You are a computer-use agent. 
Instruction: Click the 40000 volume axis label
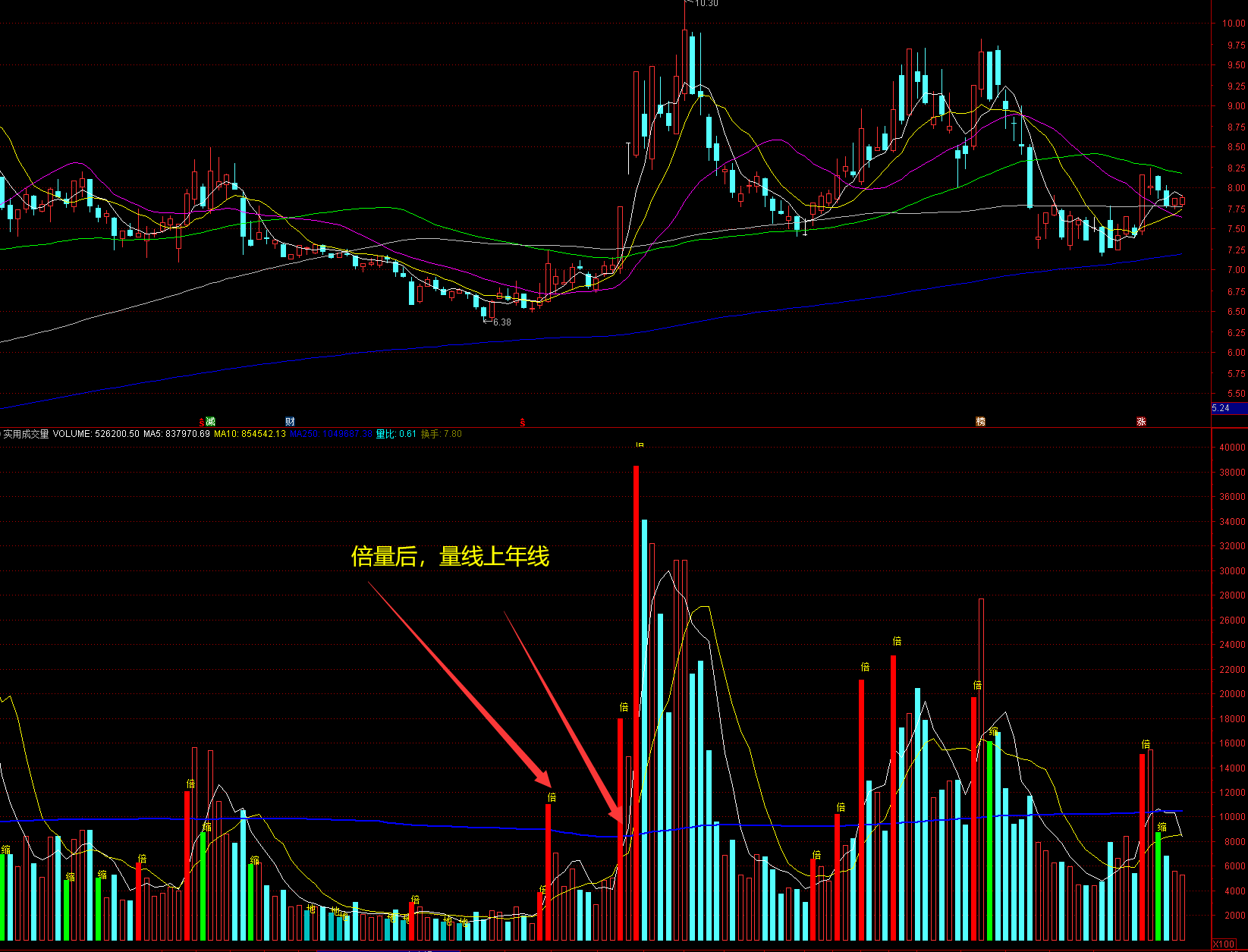[1231, 448]
